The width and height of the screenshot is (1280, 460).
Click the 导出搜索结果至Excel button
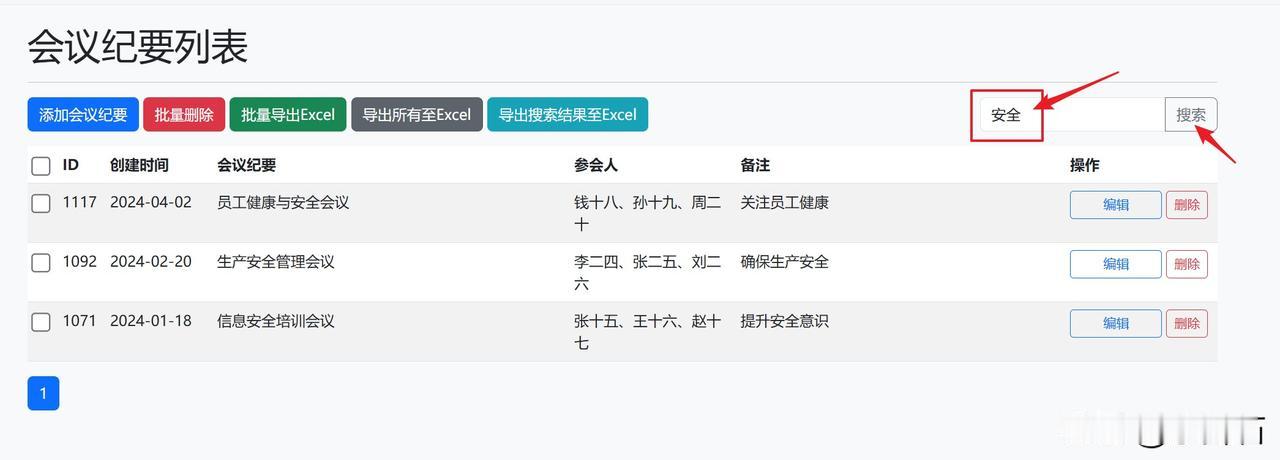(568, 115)
